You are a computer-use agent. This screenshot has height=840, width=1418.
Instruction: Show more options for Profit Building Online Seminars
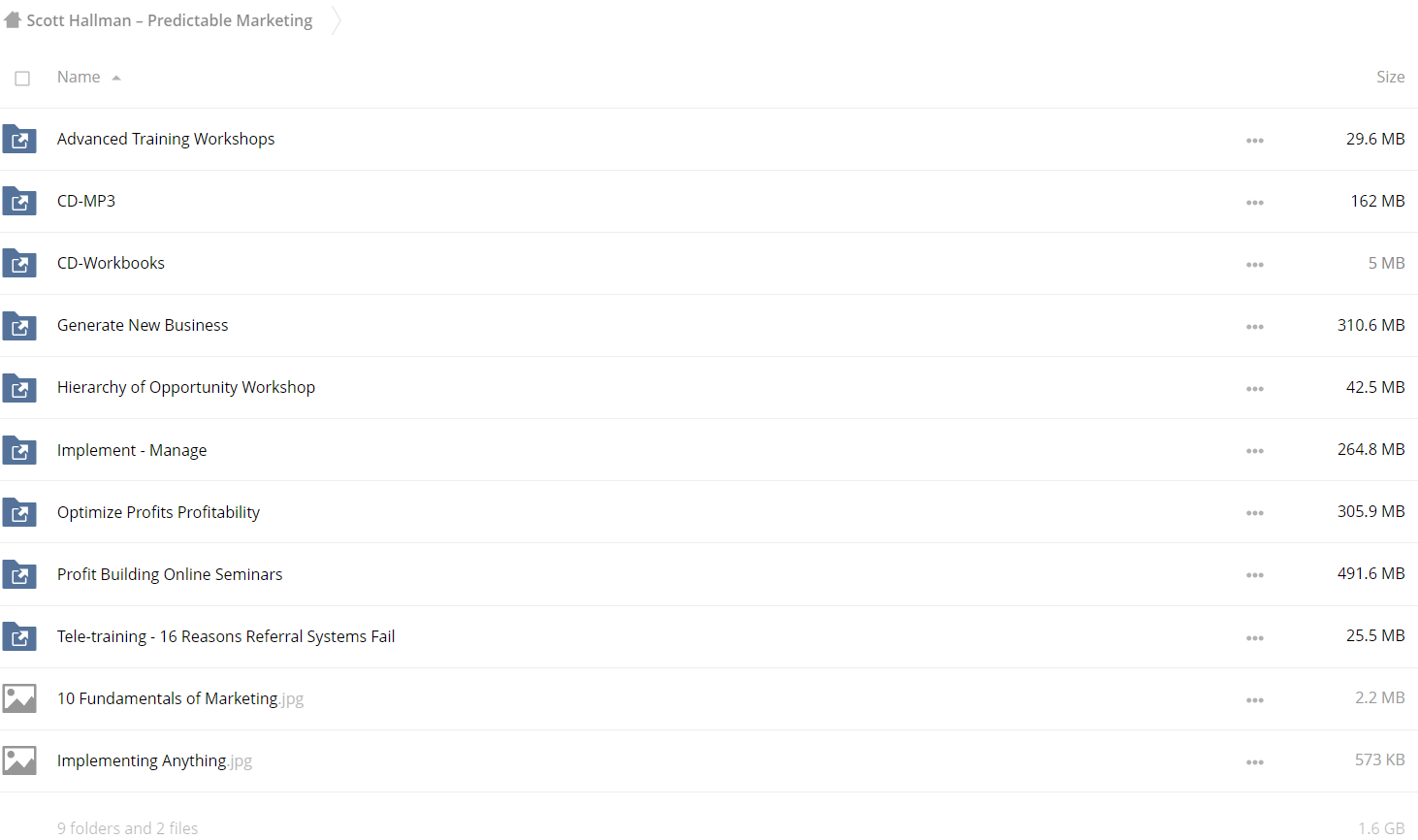pos(1255,575)
